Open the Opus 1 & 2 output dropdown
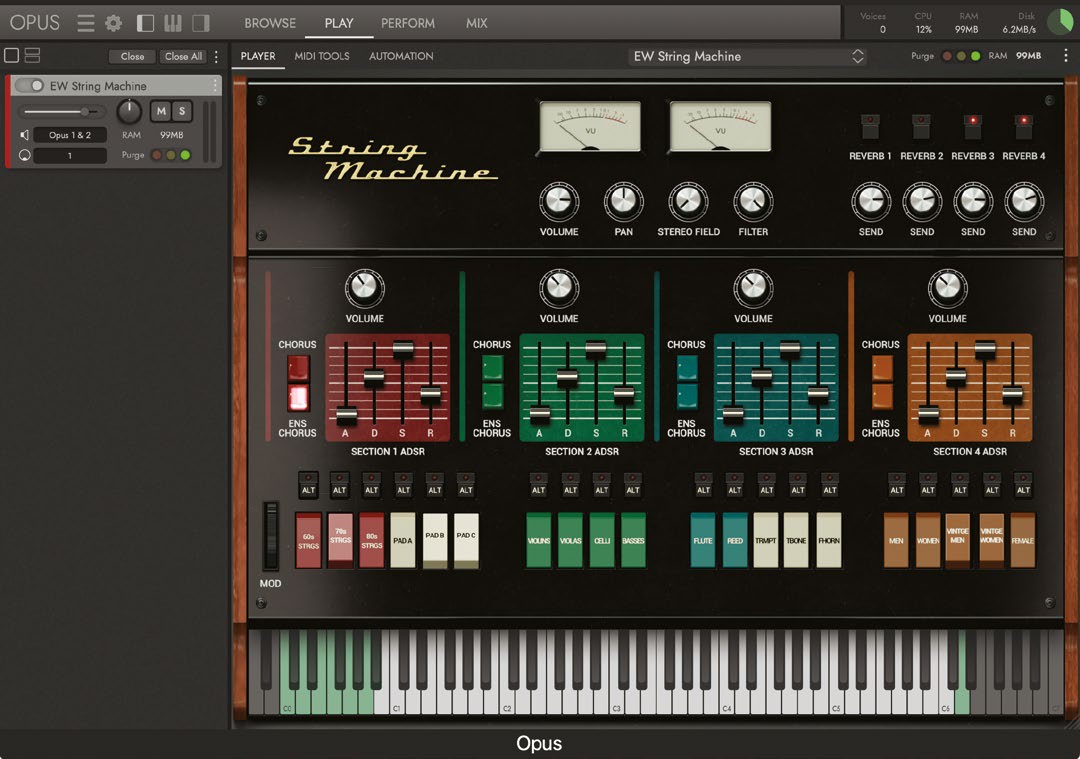 70,135
